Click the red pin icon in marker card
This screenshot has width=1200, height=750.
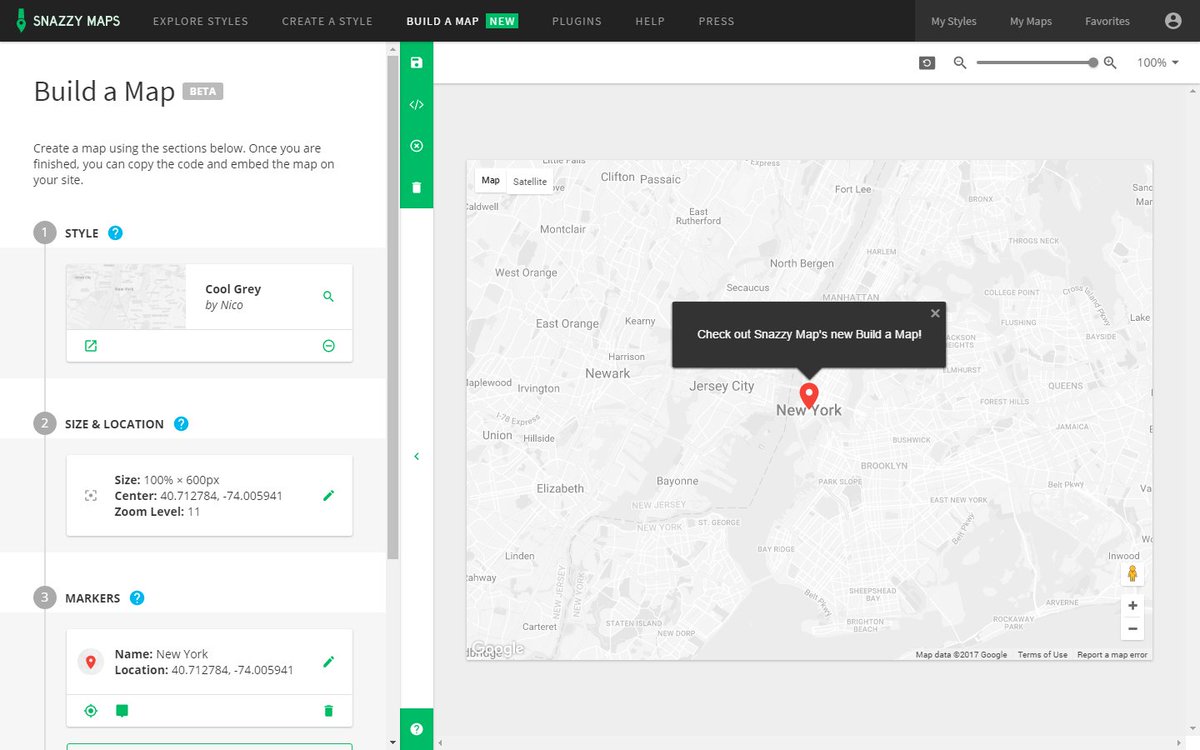click(91, 662)
